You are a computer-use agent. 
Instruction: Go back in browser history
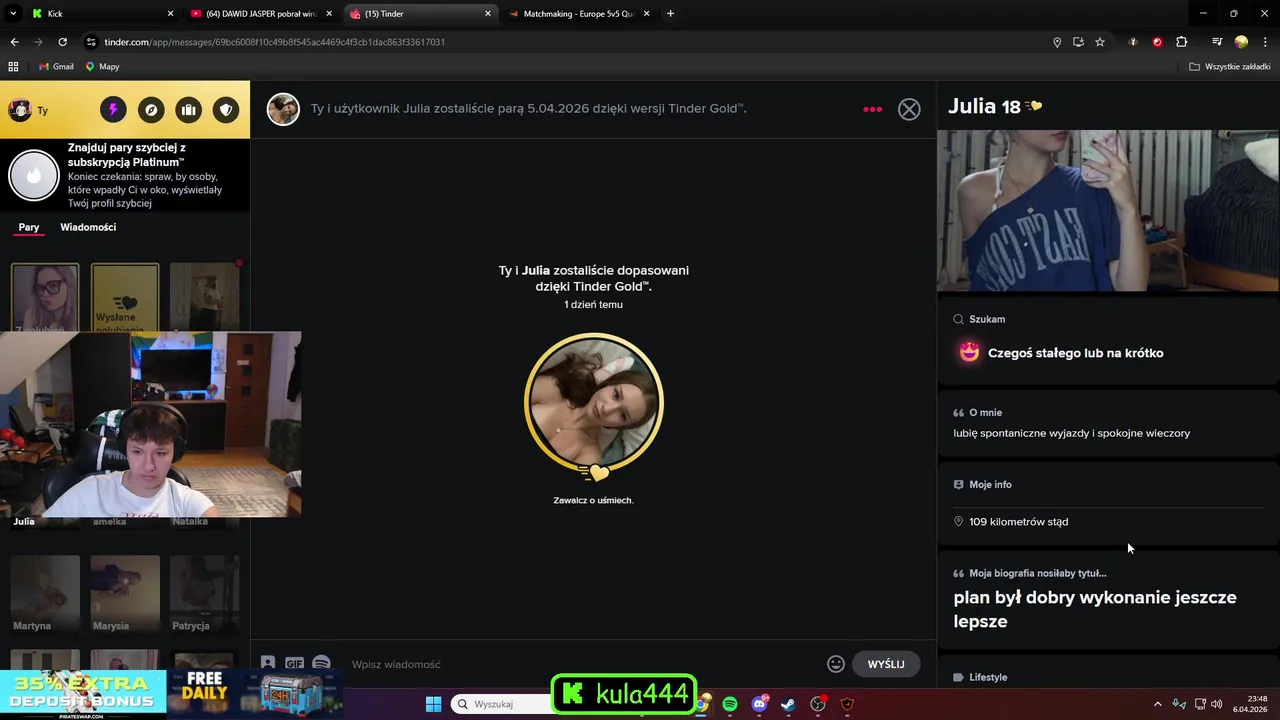click(x=14, y=42)
